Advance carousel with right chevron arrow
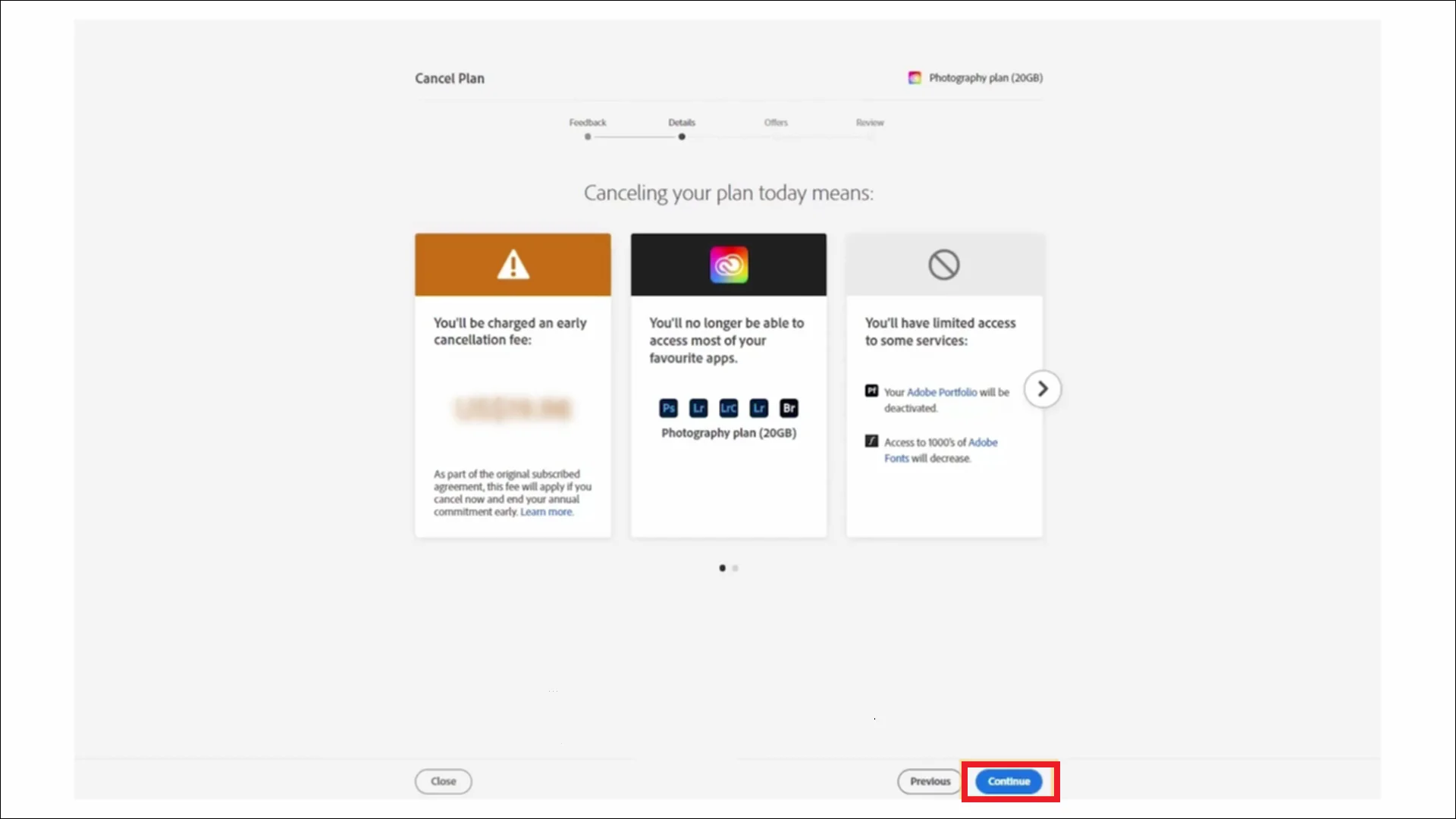The width and height of the screenshot is (1456, 819). point(1043,389)
